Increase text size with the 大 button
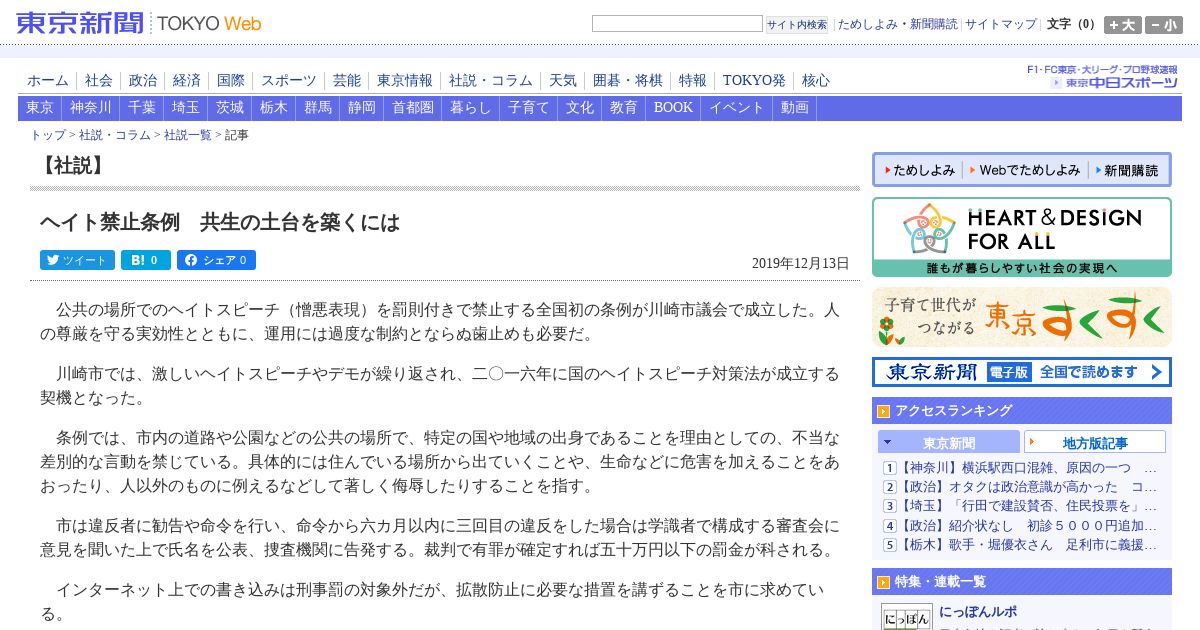1200x630 pixels. [x=1123, y=25]
